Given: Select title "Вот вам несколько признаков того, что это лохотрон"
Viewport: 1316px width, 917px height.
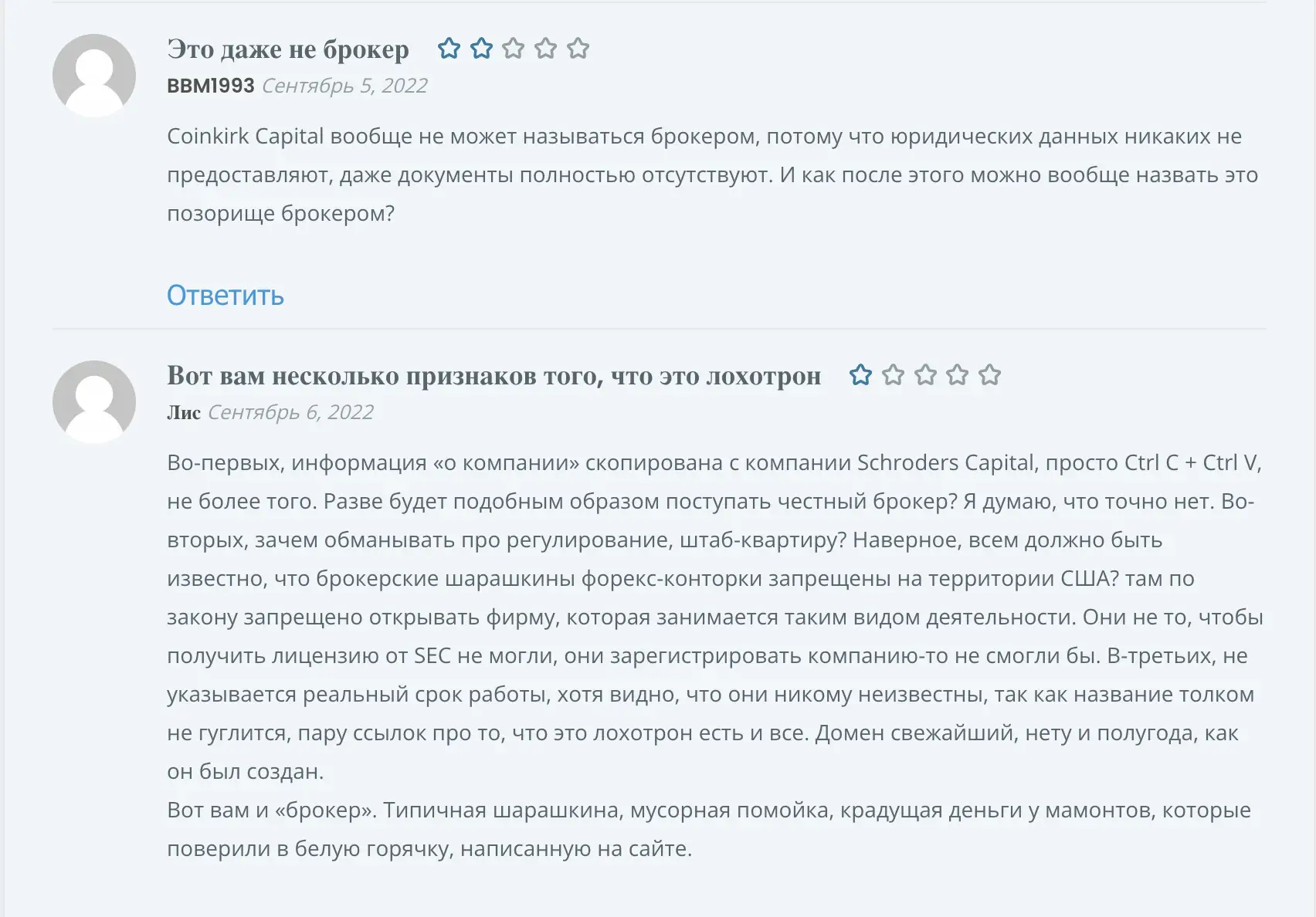Looking at the screenshot, I should (x=494, y=376).
